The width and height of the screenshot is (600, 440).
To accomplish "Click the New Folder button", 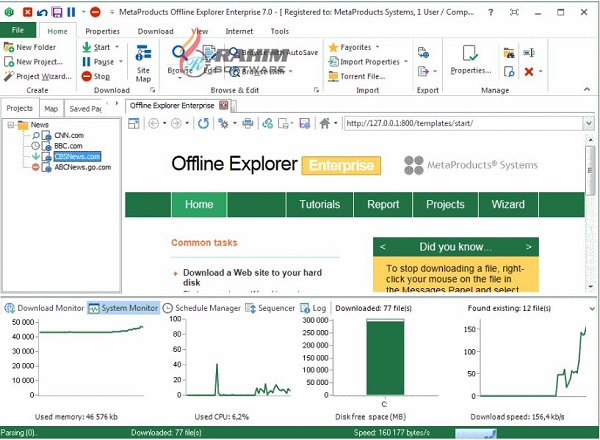I will tap(35, 47).
